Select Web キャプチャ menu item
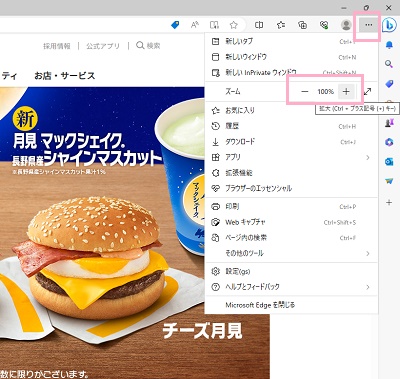This screenshot has height=379, width=400. tap(291, 222)
